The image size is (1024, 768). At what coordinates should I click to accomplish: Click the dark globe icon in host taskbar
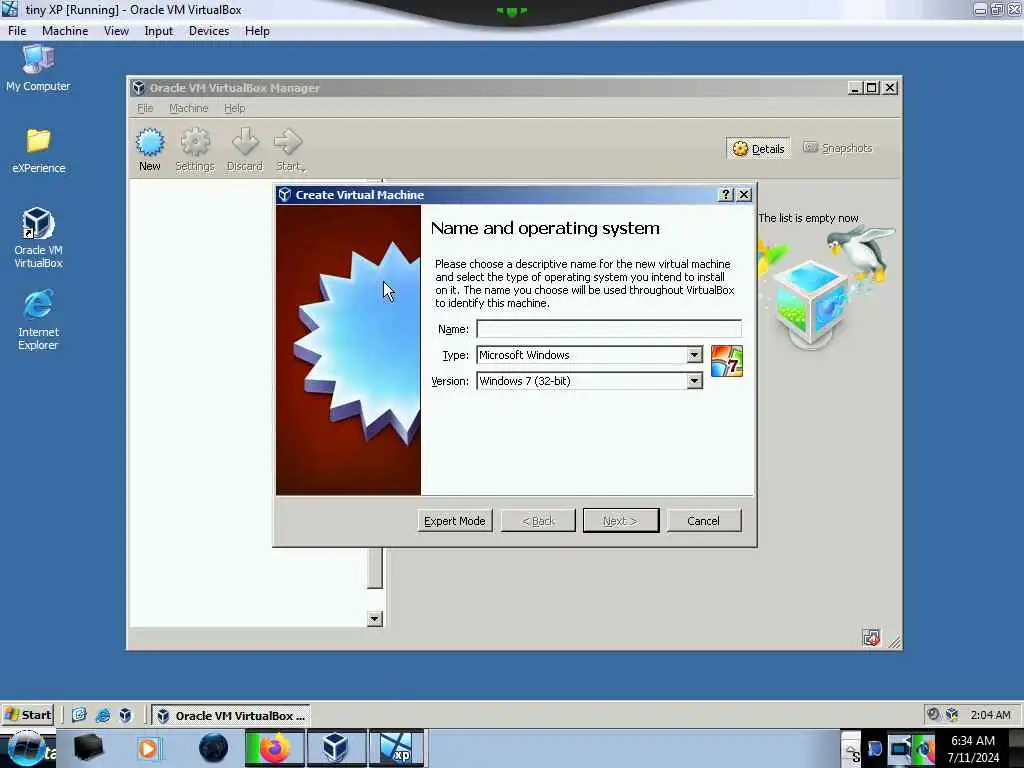pyautogui.click(x=214, y=748)
